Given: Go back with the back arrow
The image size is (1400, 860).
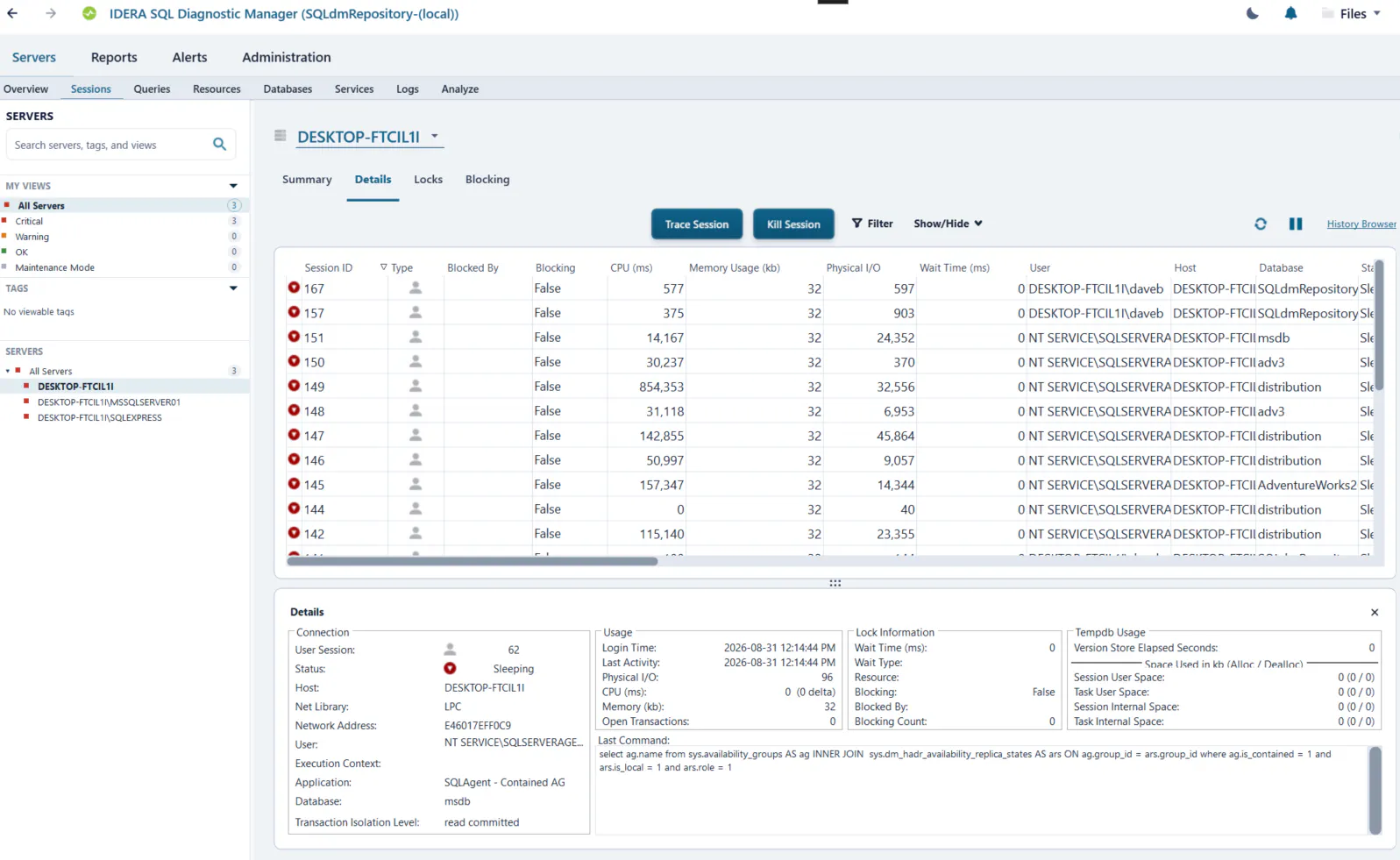Looking at the screenshot, I should [x=12, y=14].
